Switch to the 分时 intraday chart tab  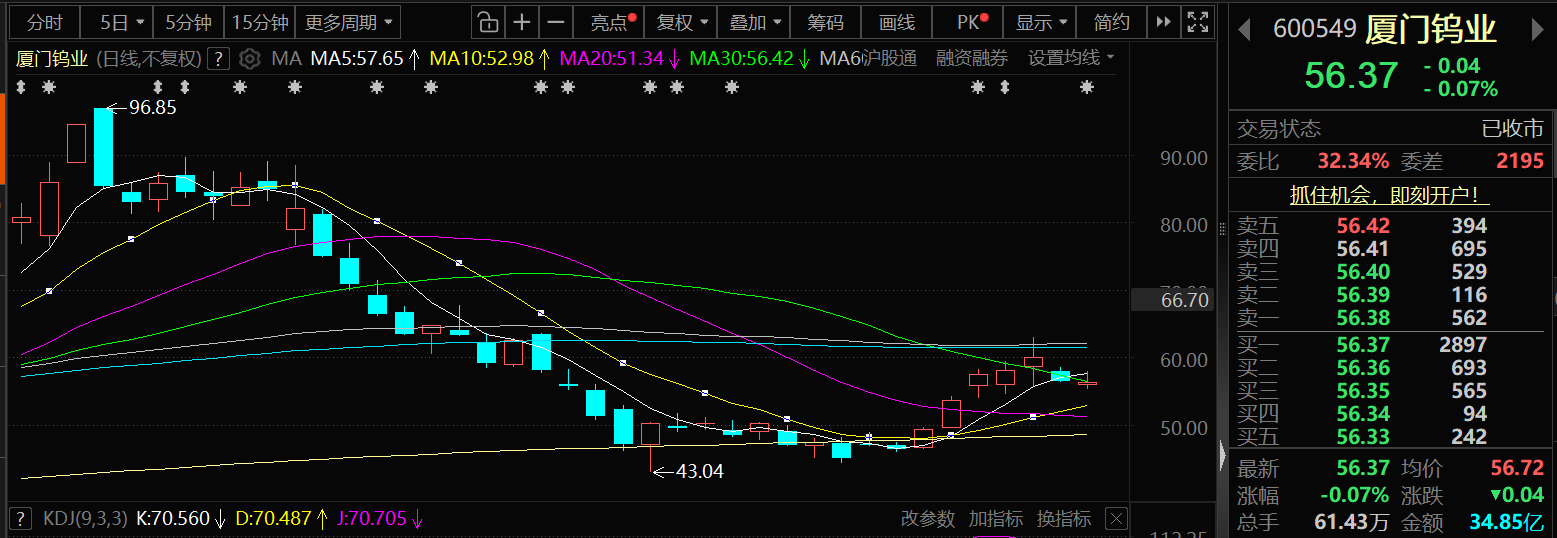pyautogui.click(x=44, y=22)
